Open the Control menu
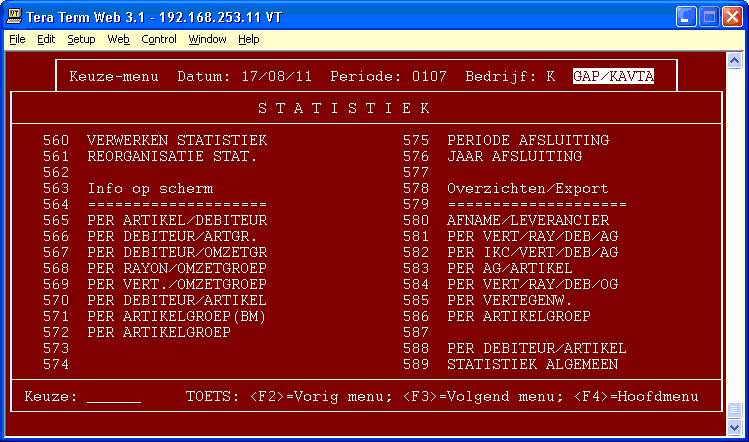Viewport: 749px width, 442px height. point(158,39)
